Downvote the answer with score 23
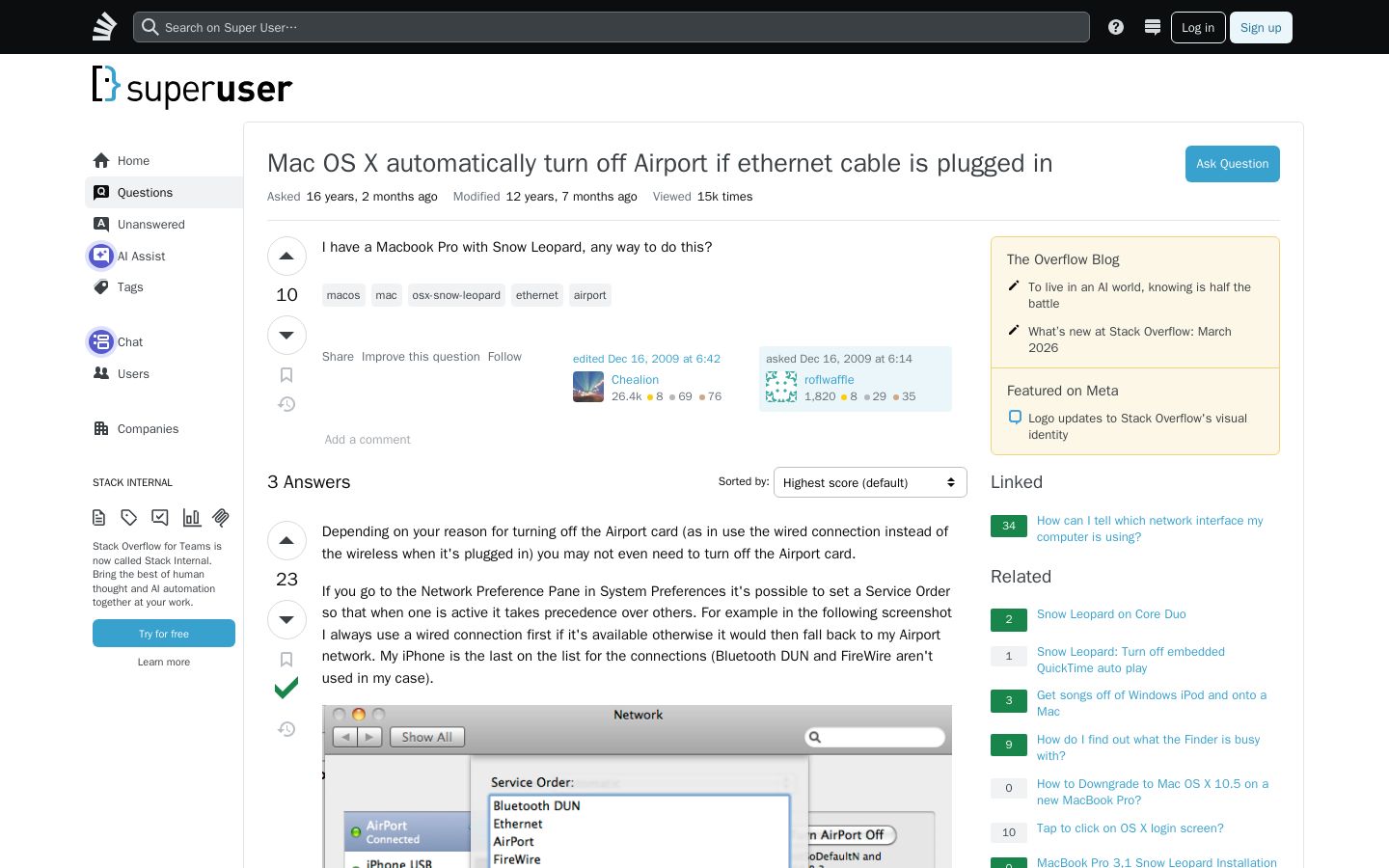The image size is (1389, 868). pyautogui.click(x=286, y=619)
